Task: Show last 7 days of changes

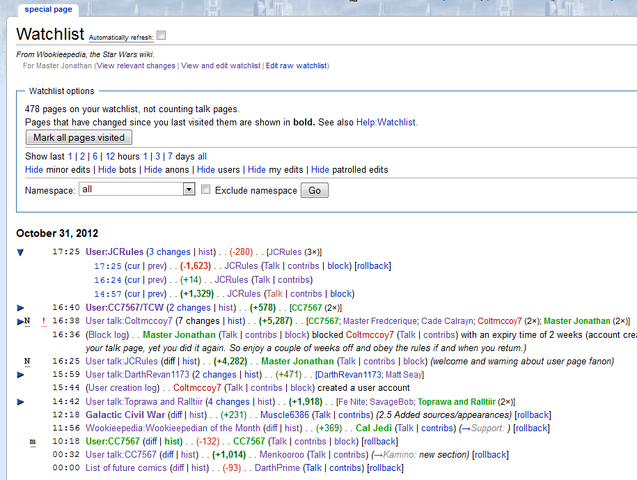Action: pyautogui.click(x=170, y=156)
